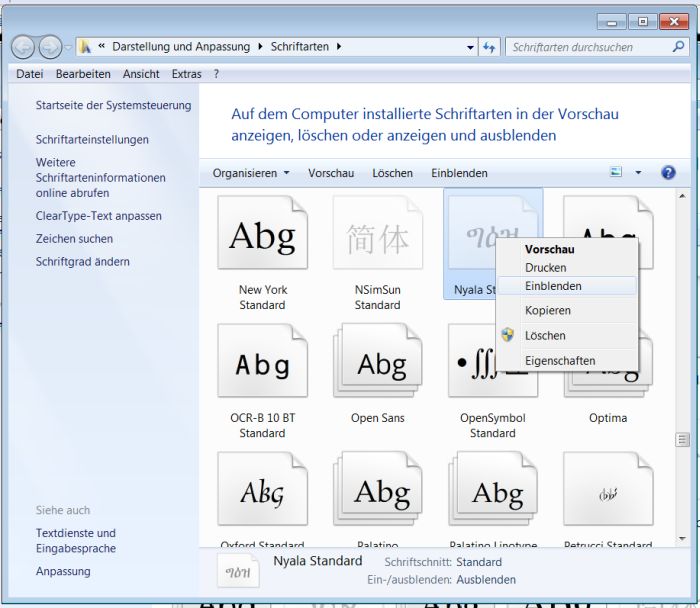Click the Vorschau toolbar button

tap(331, 173)
